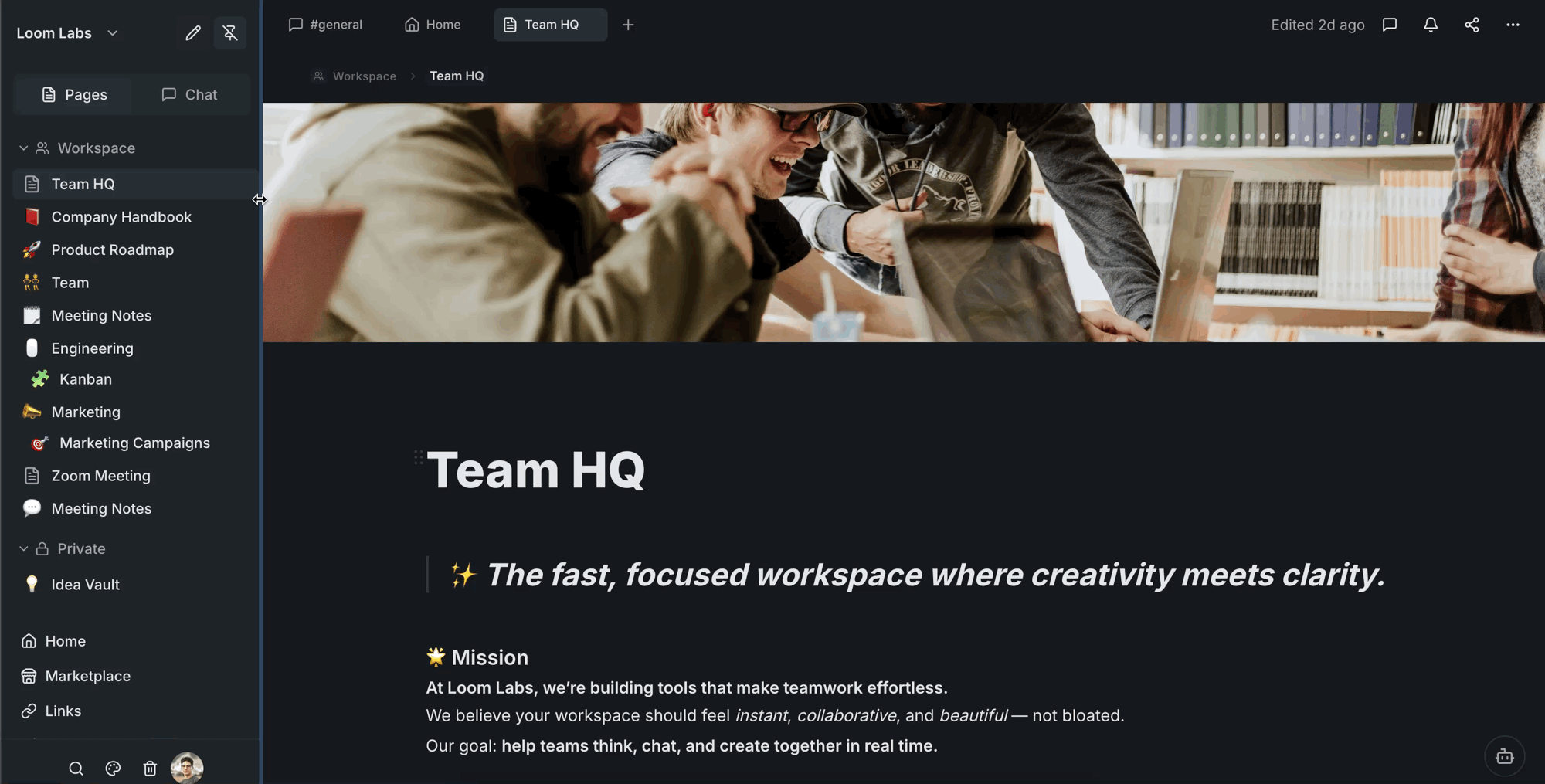Open the theme palette icon
This screenshot has height=784, width=1545.
(x=113, y=768)
